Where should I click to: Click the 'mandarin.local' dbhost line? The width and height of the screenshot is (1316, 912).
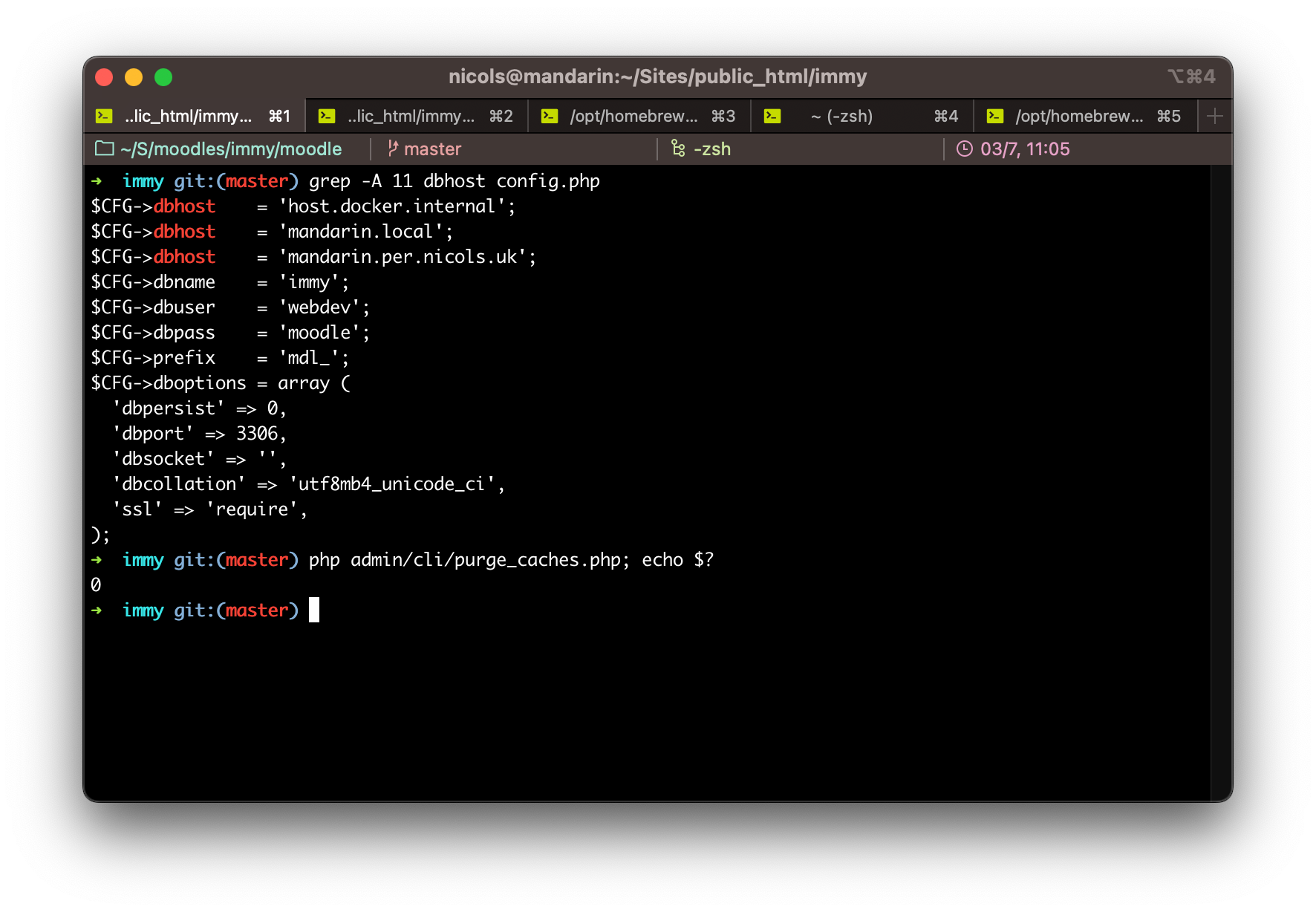272,232
